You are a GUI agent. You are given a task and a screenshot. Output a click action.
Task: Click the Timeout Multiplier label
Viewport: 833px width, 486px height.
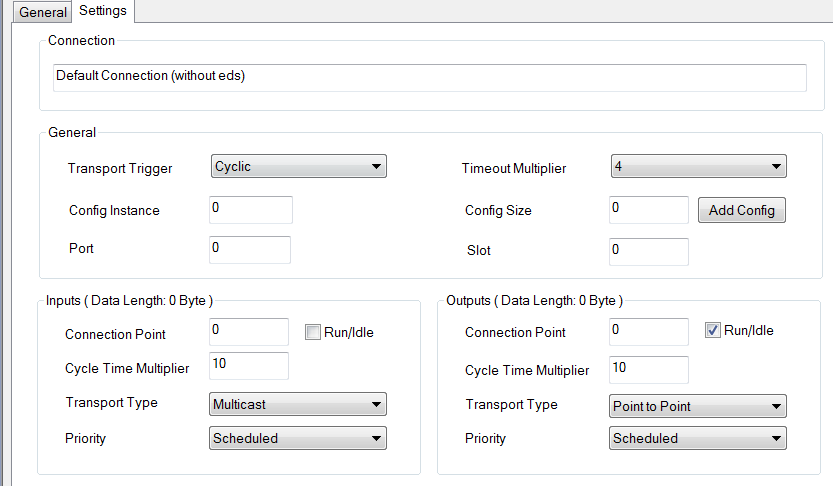tap(514, 168)
